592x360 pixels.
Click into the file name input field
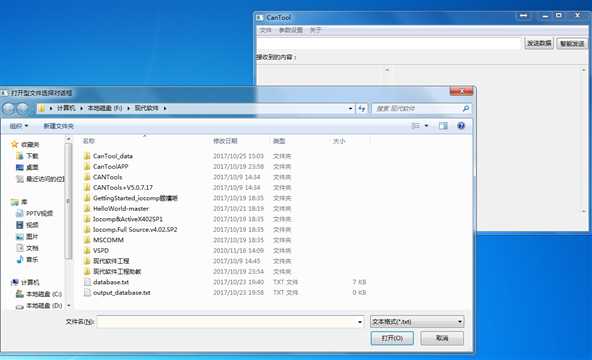point(227,322)
